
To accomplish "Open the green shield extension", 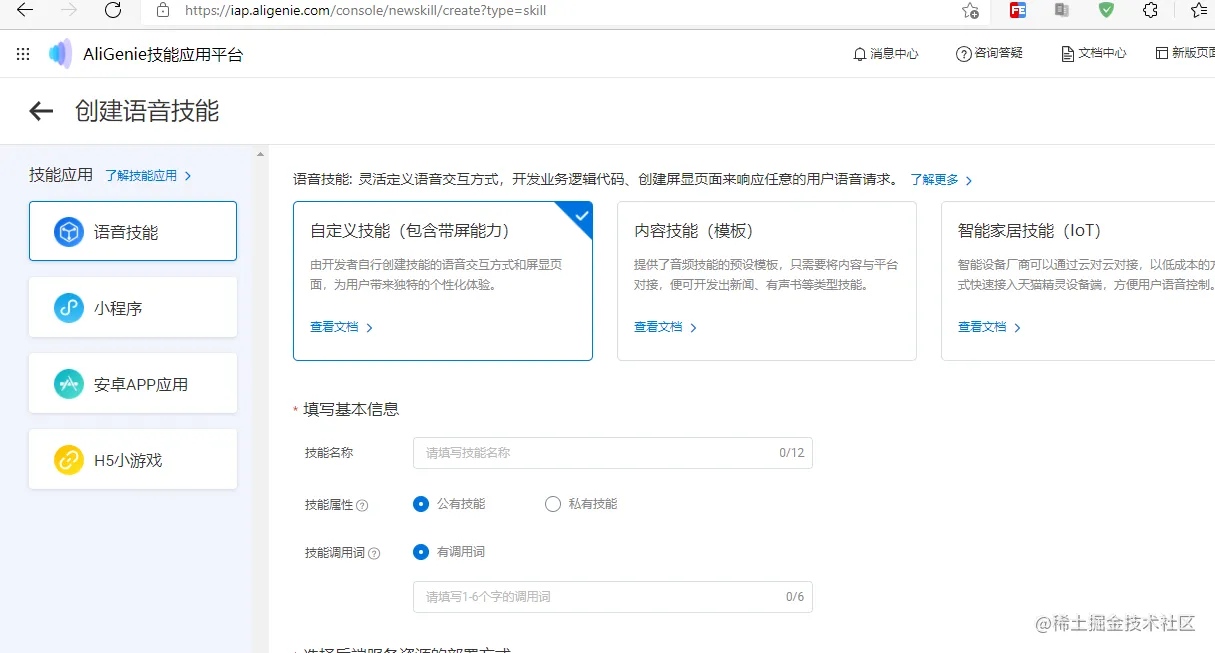I will point(1106,10).
